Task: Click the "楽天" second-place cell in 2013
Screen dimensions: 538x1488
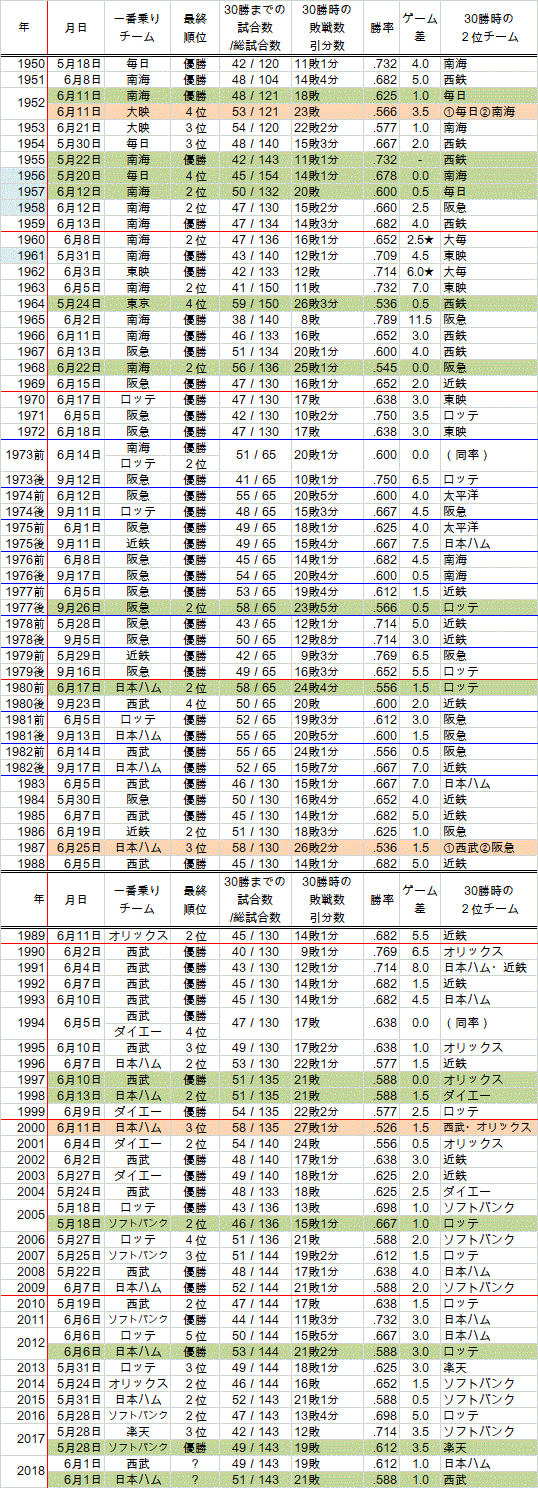Action: [489, 1367]
